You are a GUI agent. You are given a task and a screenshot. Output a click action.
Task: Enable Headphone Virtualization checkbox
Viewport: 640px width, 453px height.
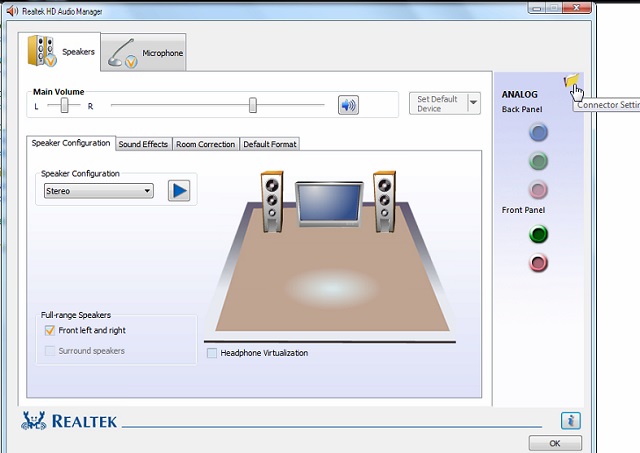[212, 353]
